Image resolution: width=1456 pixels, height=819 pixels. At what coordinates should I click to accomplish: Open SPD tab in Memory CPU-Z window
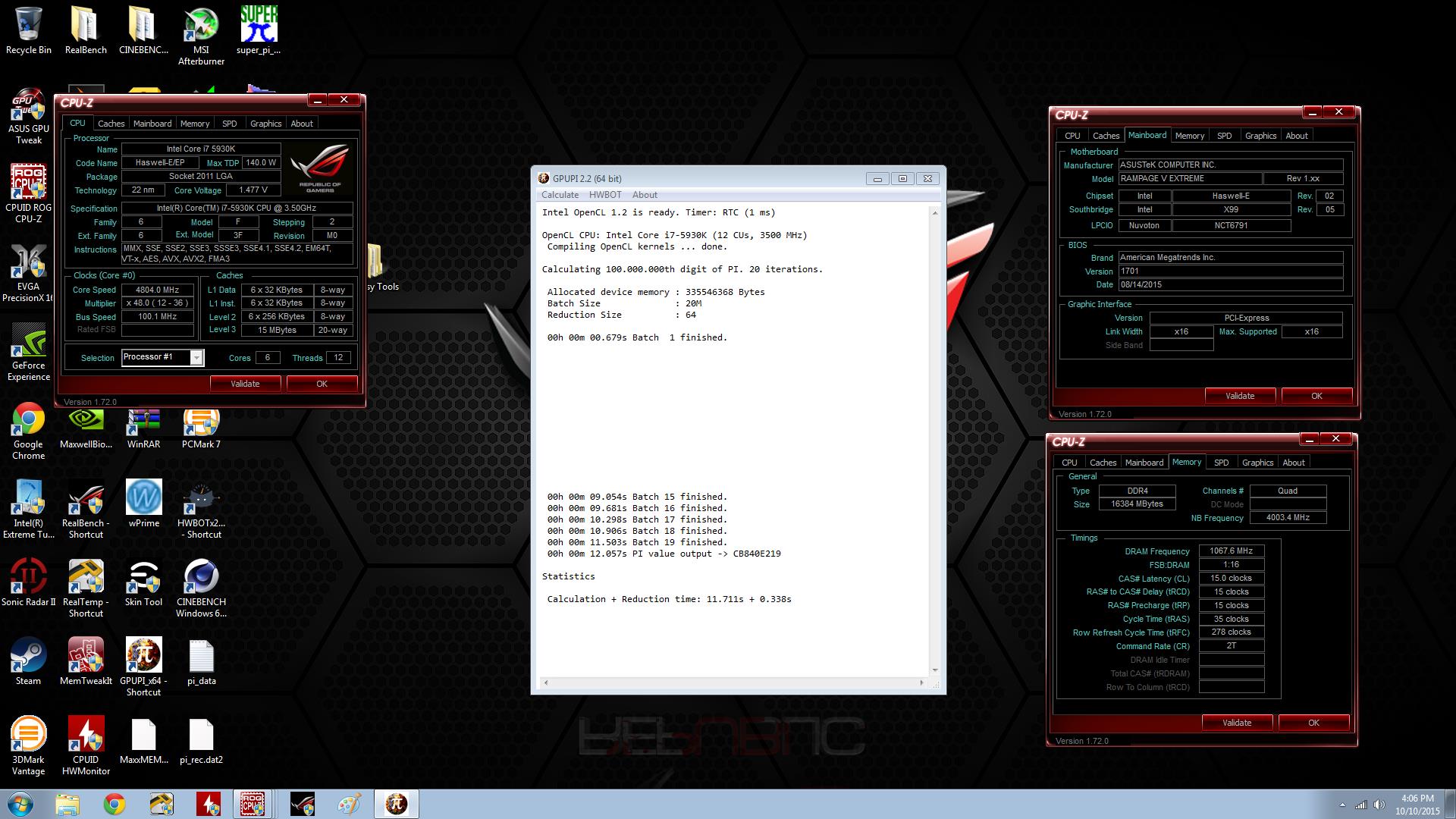(1221, 463)
